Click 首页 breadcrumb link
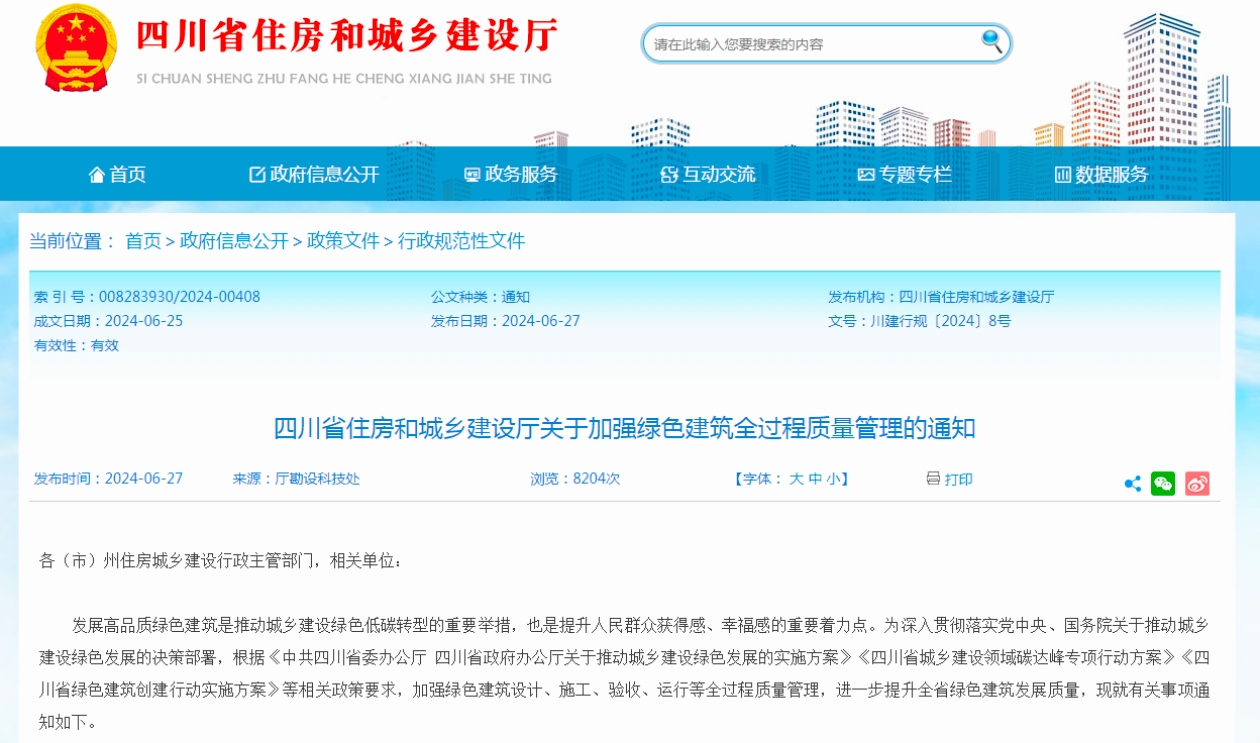Screen dimensions: 1260x743 click(x=142, y=241)
